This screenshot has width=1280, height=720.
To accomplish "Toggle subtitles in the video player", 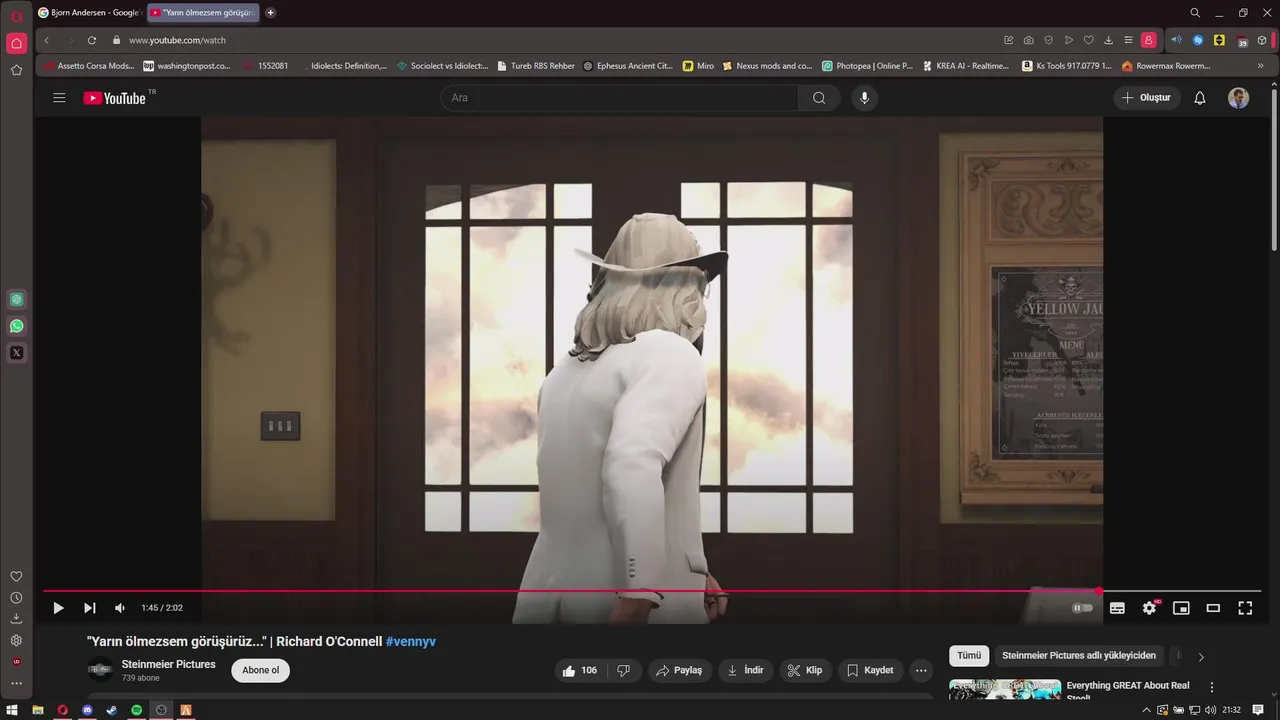I will tap(1117, 607).
